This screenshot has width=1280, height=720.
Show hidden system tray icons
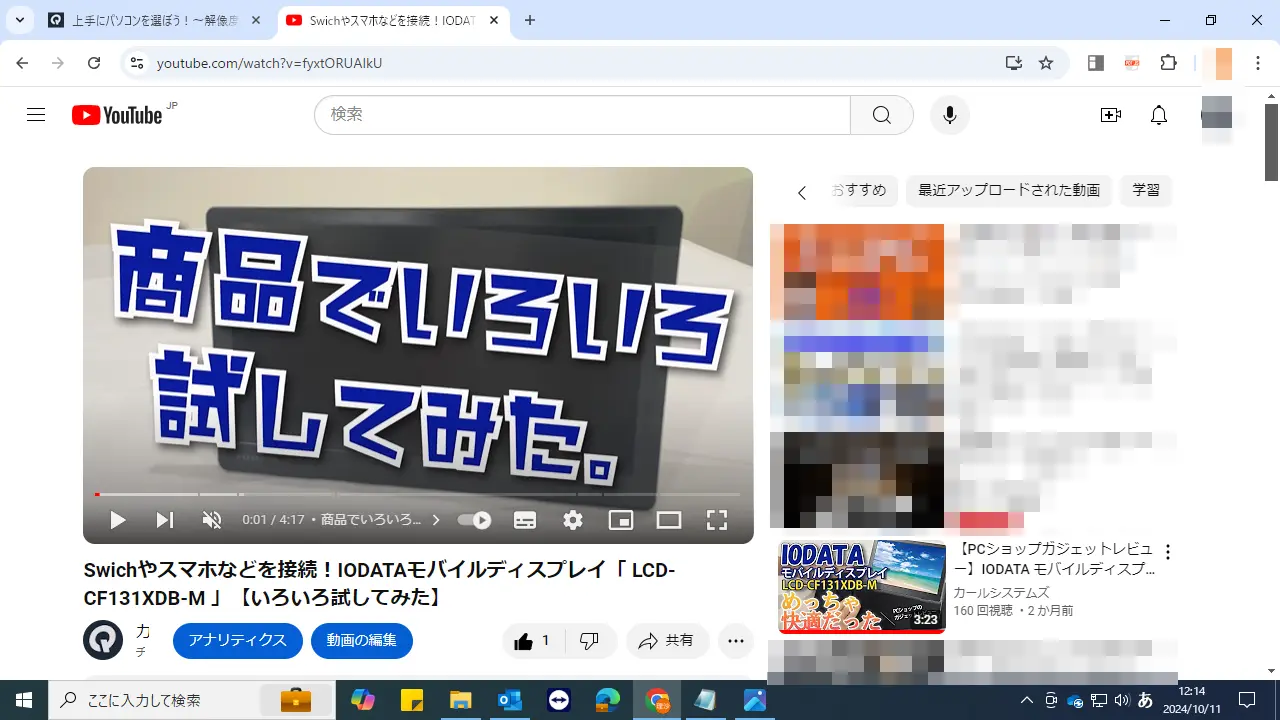tap(1026, 700)
